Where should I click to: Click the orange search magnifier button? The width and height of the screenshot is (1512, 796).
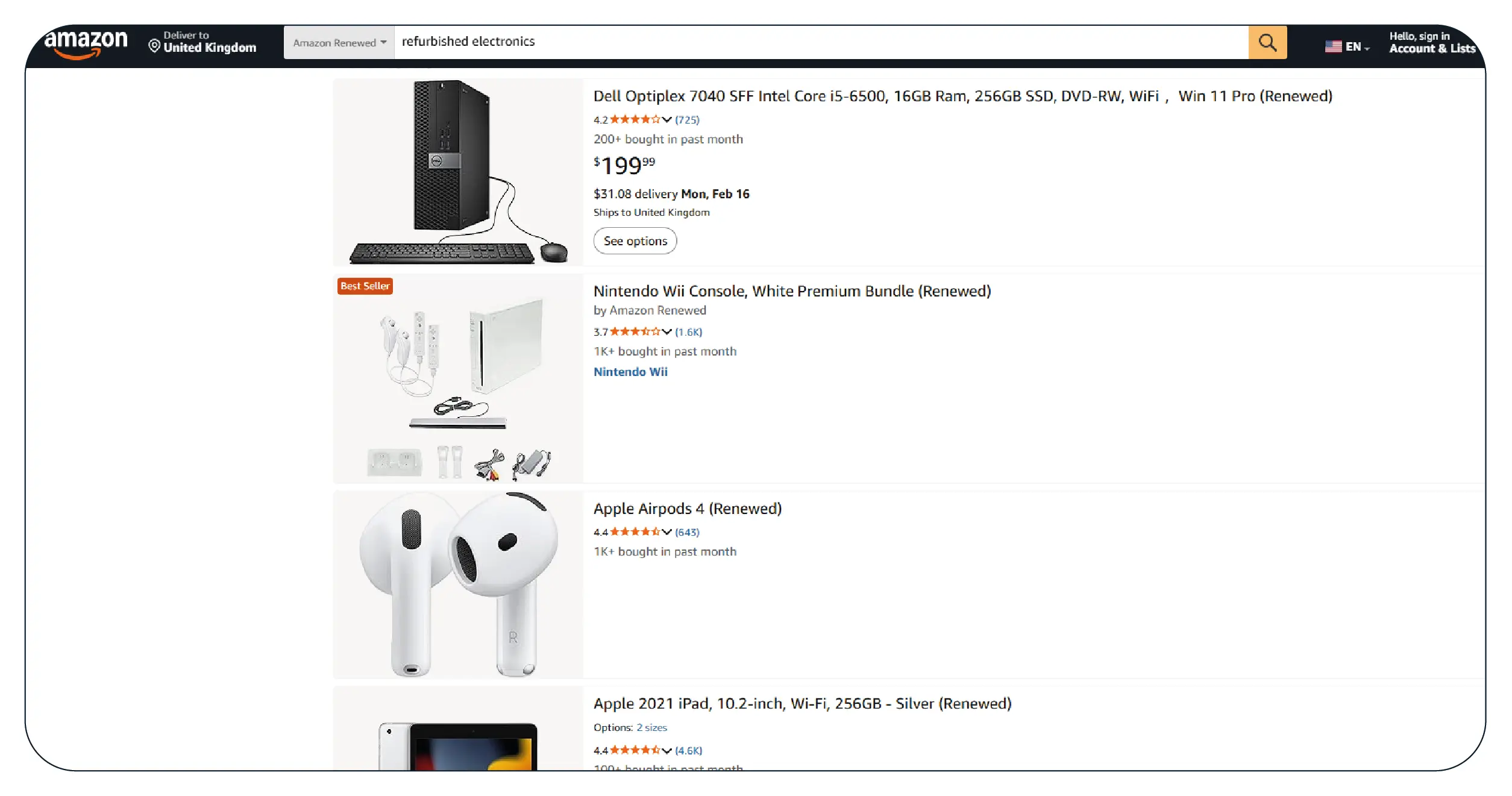click(x=1267, y=43)
